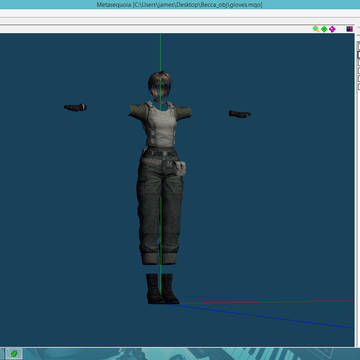Screen dimensions: 360x360
Task: Click the four-color viewport layout icon
Action: coord(349,29)
